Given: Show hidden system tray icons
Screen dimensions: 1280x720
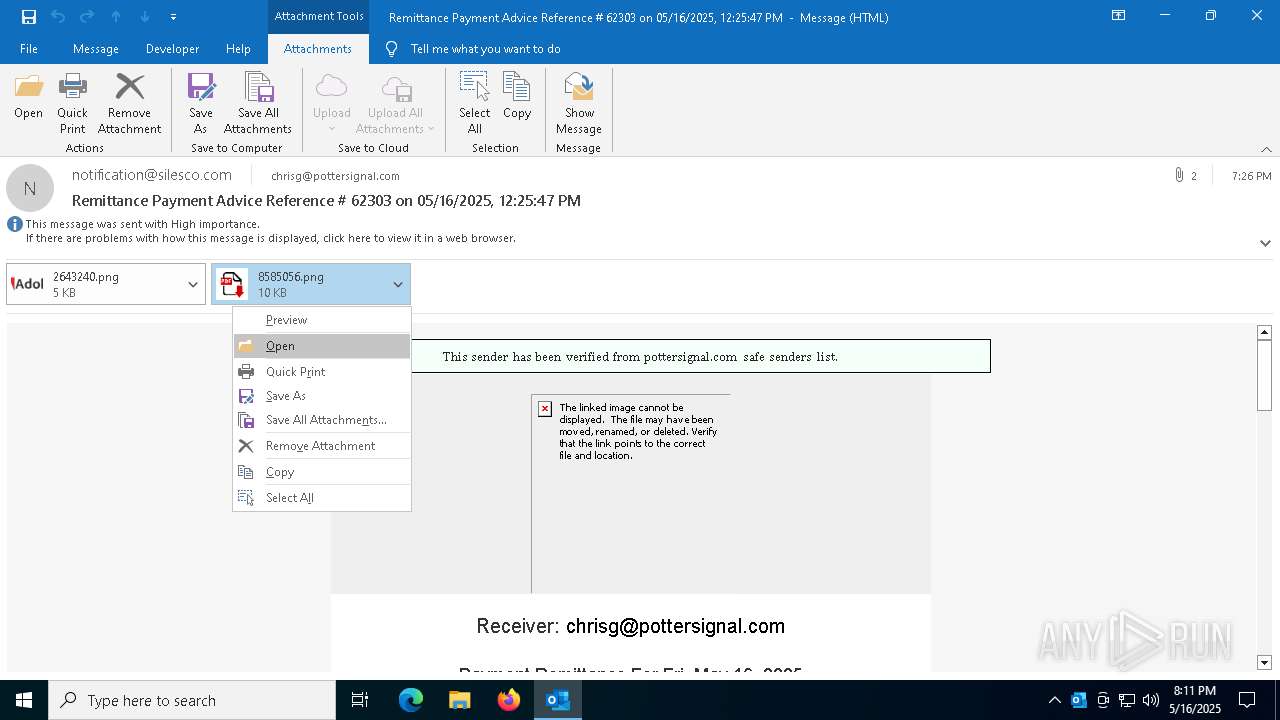Looking at the screenshot, I should [1054, 700].
